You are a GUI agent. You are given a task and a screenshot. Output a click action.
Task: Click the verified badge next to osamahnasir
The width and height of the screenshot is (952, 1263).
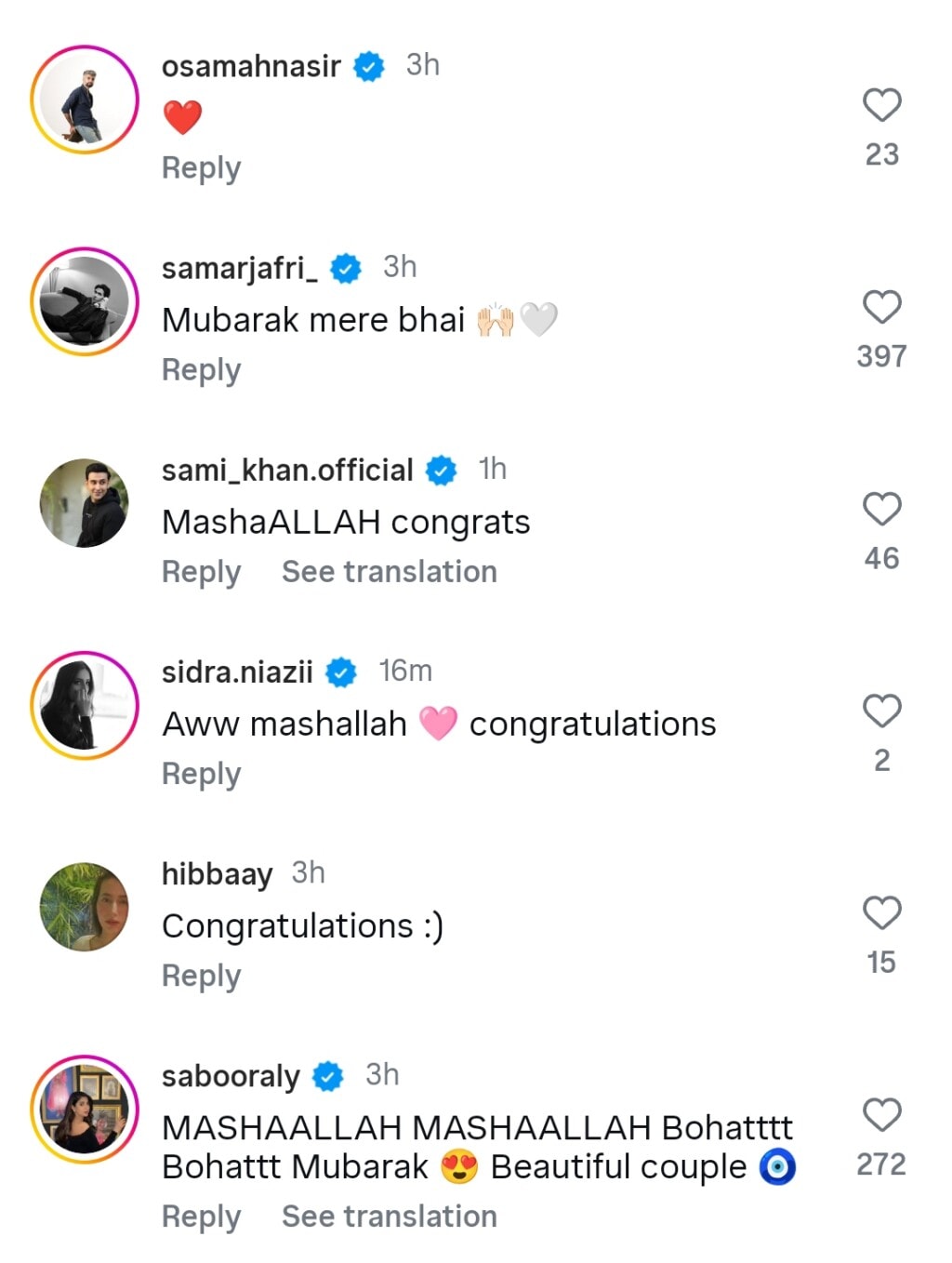tap(368, 65)
